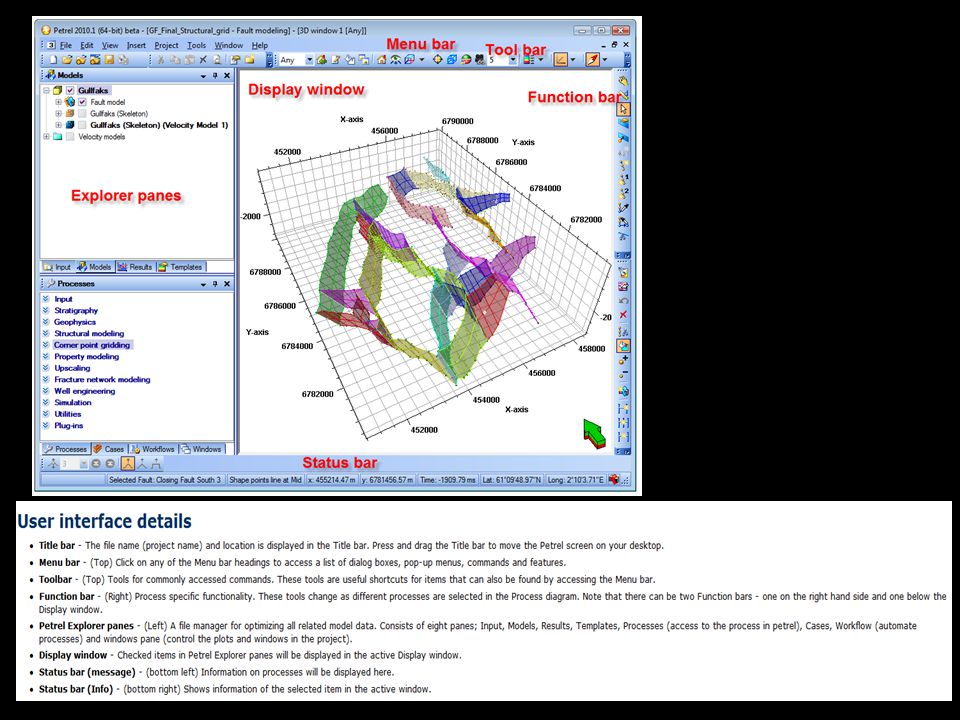The image size is (960, 720).
Task: Open the 'Any' domain dropdown in toolbar
Action: pyautogui.click(x=309, y=60)
